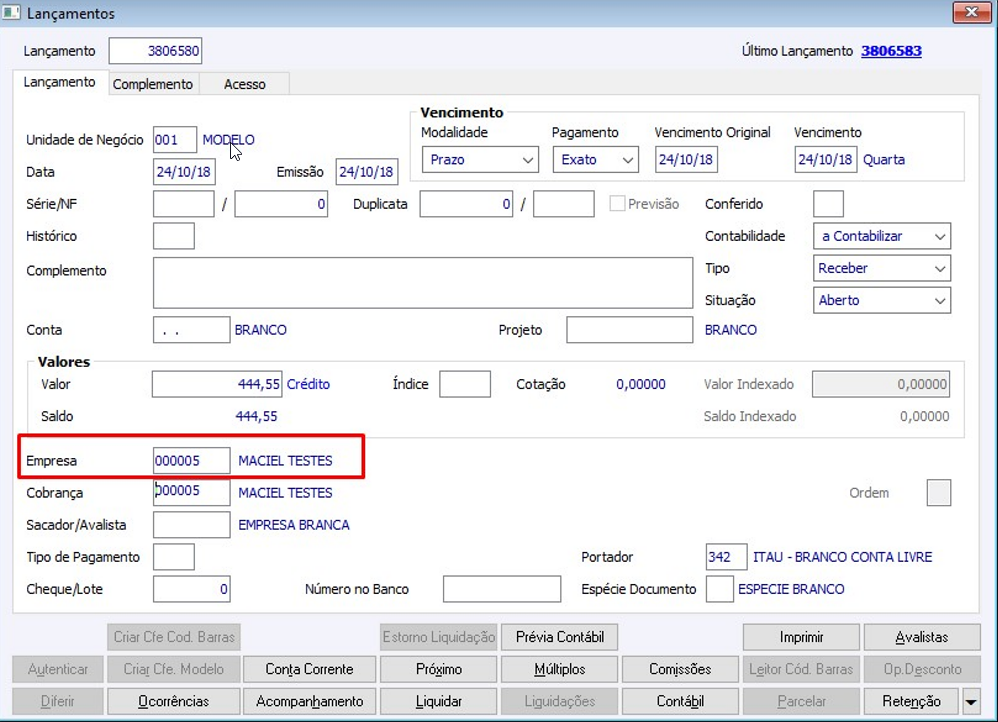The image size is (998, 722).
Task: Switch to the Complemento tab
Action: coord(153,84)
